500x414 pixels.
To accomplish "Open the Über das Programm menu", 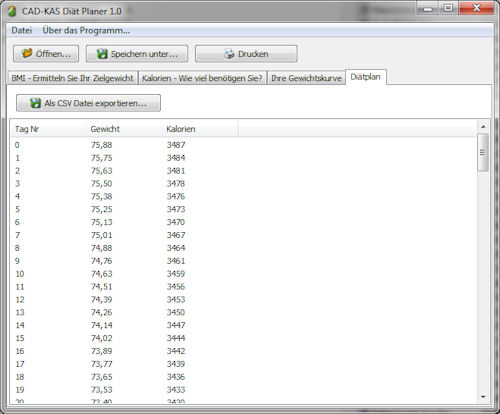I will (x=86, y=30).
